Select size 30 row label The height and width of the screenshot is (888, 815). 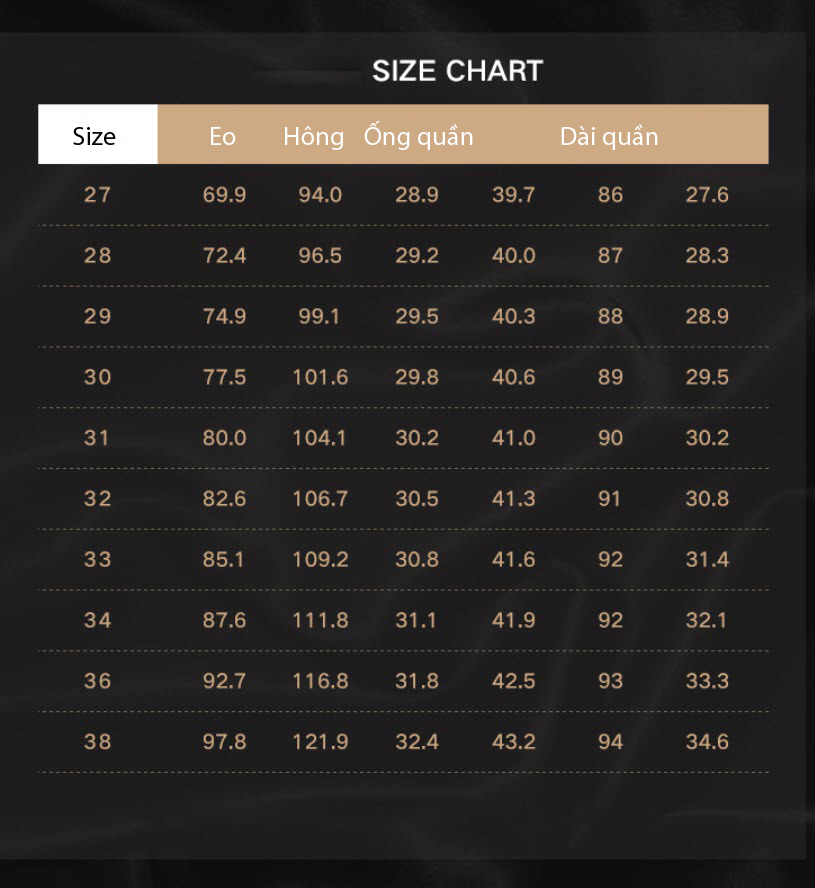point(97,377)
